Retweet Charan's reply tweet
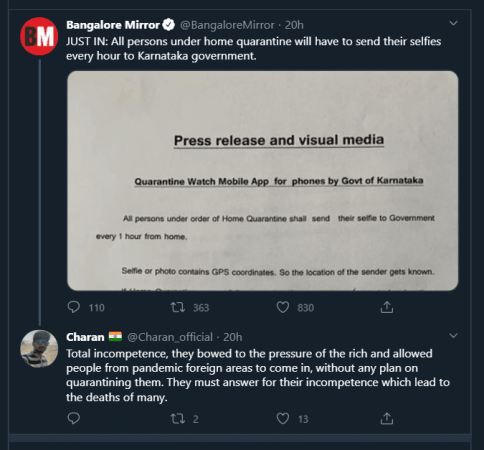The width and height of the screenshot is (484, 450). pos(178,418)
